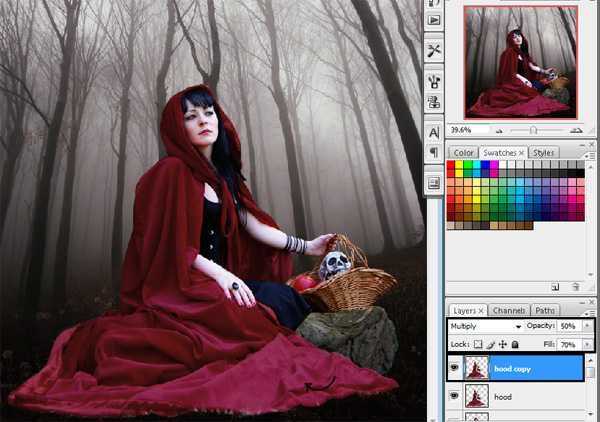Viewport: 600px width, 422px height.
Task: Open the Tool Presets panel icon
Action: click(434, 49)
